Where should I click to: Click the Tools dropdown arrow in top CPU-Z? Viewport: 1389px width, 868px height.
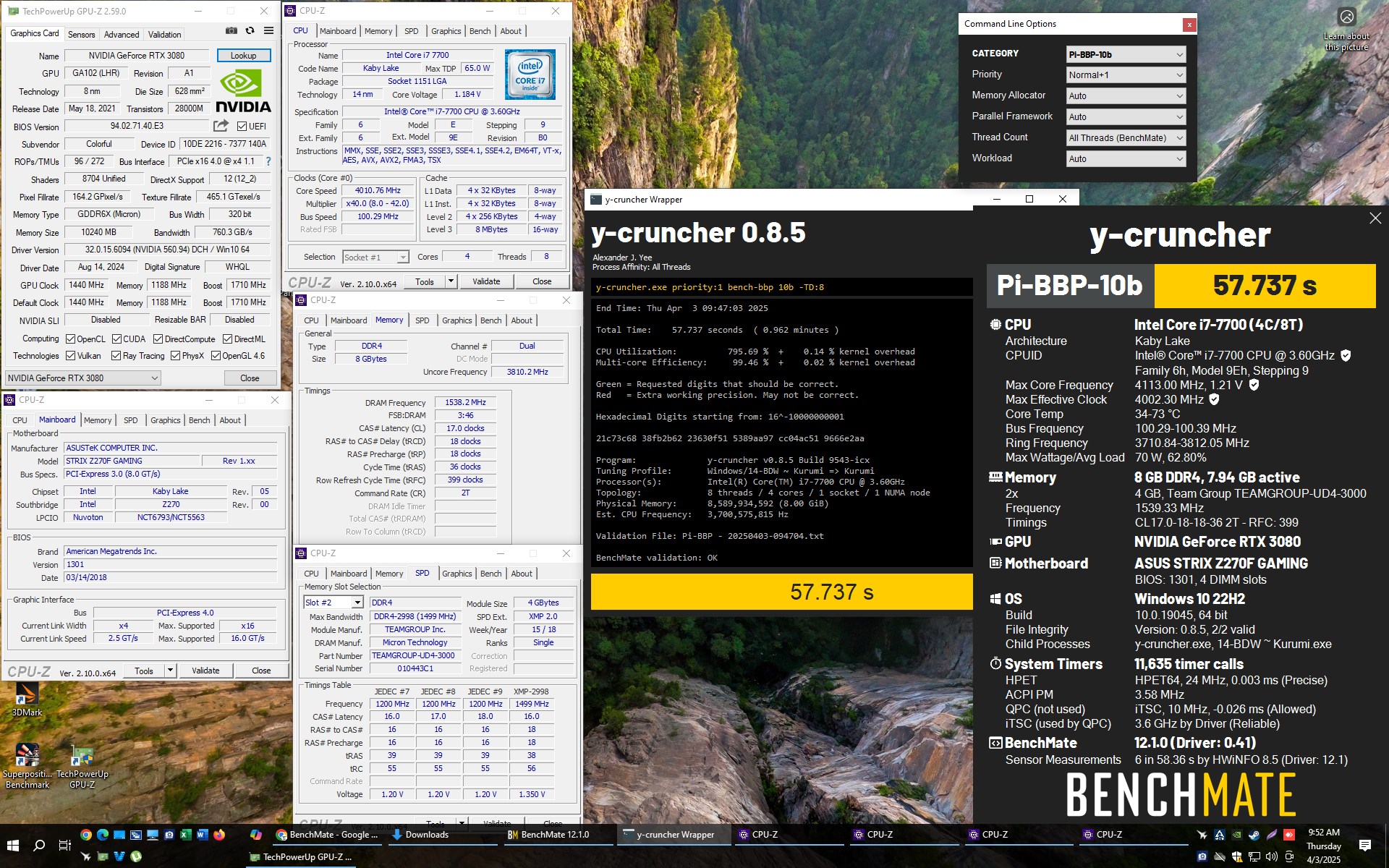point(451,281)
